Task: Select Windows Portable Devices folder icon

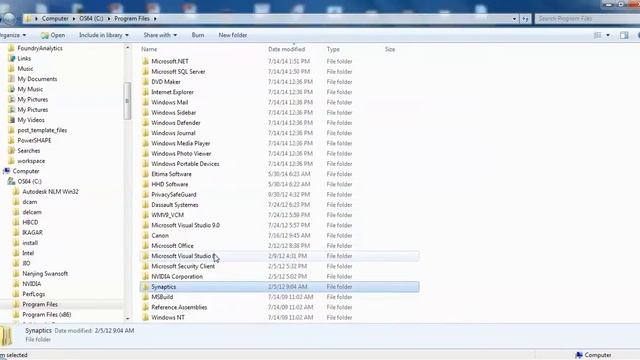Action: click(145, 164)
